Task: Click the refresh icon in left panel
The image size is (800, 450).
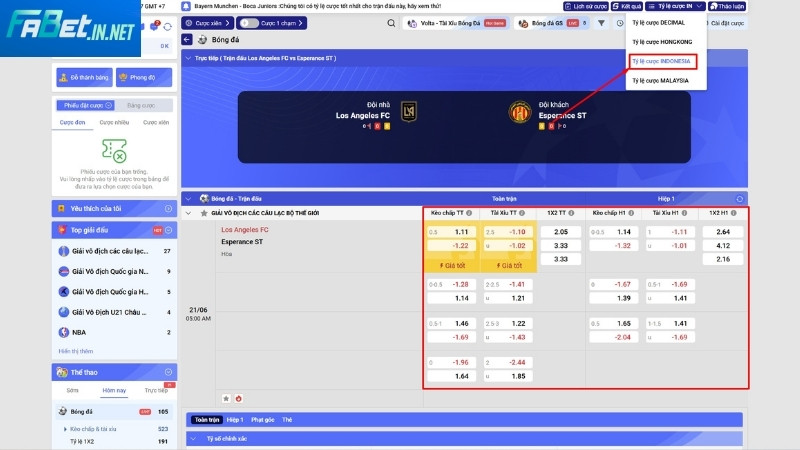Action: [168, 27]
